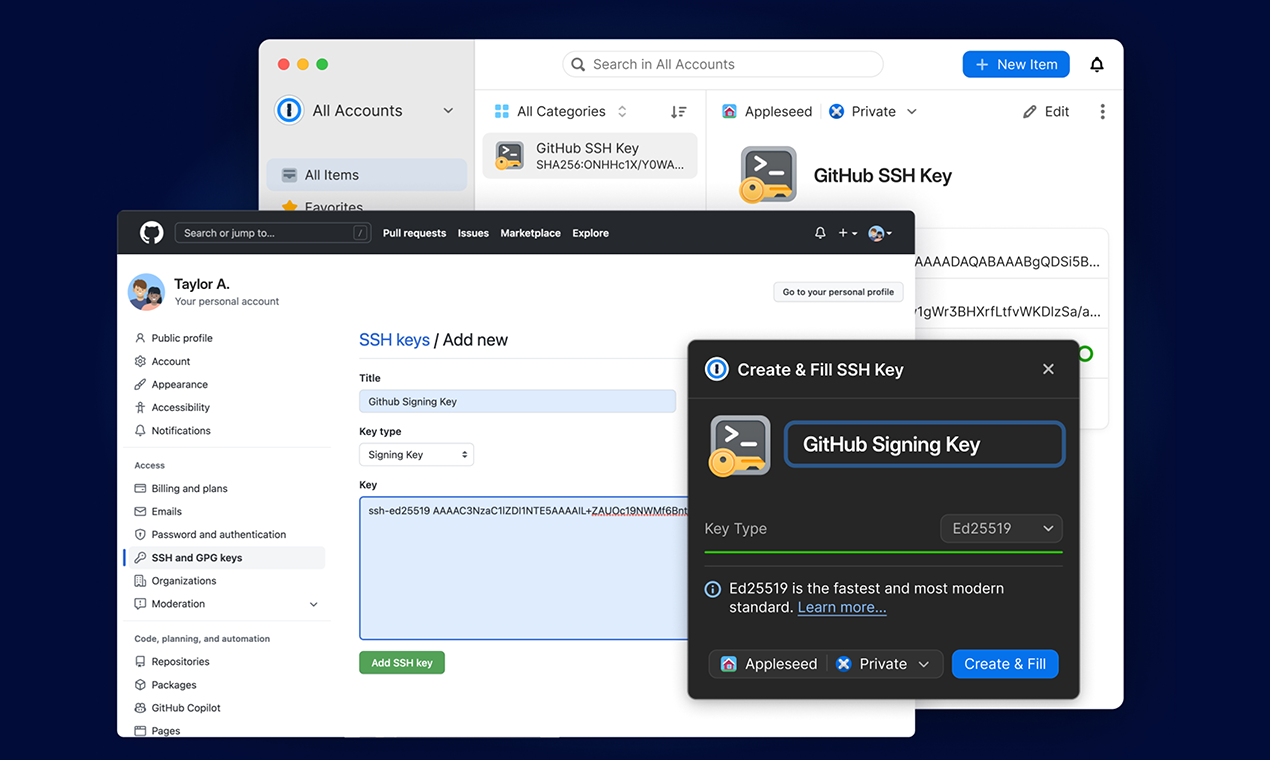Open Account settings page
1270x760 pixels.
171,361
